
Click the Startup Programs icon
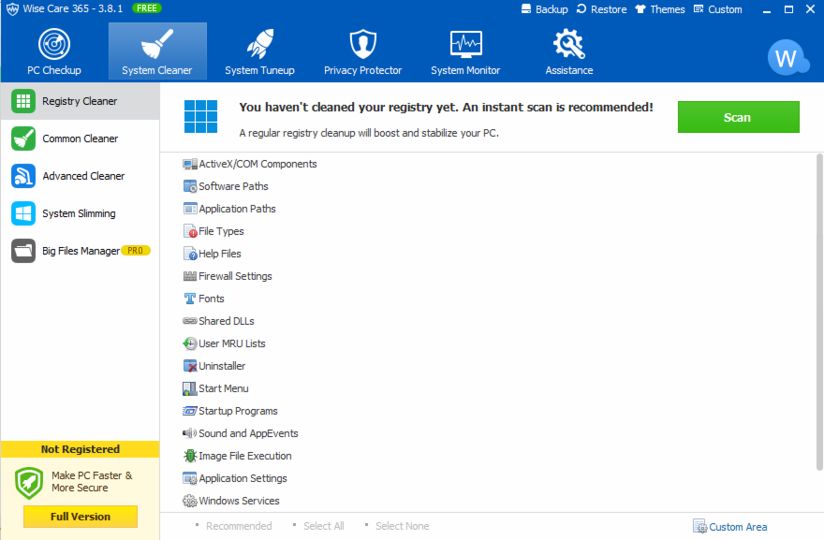click(190, 411)
